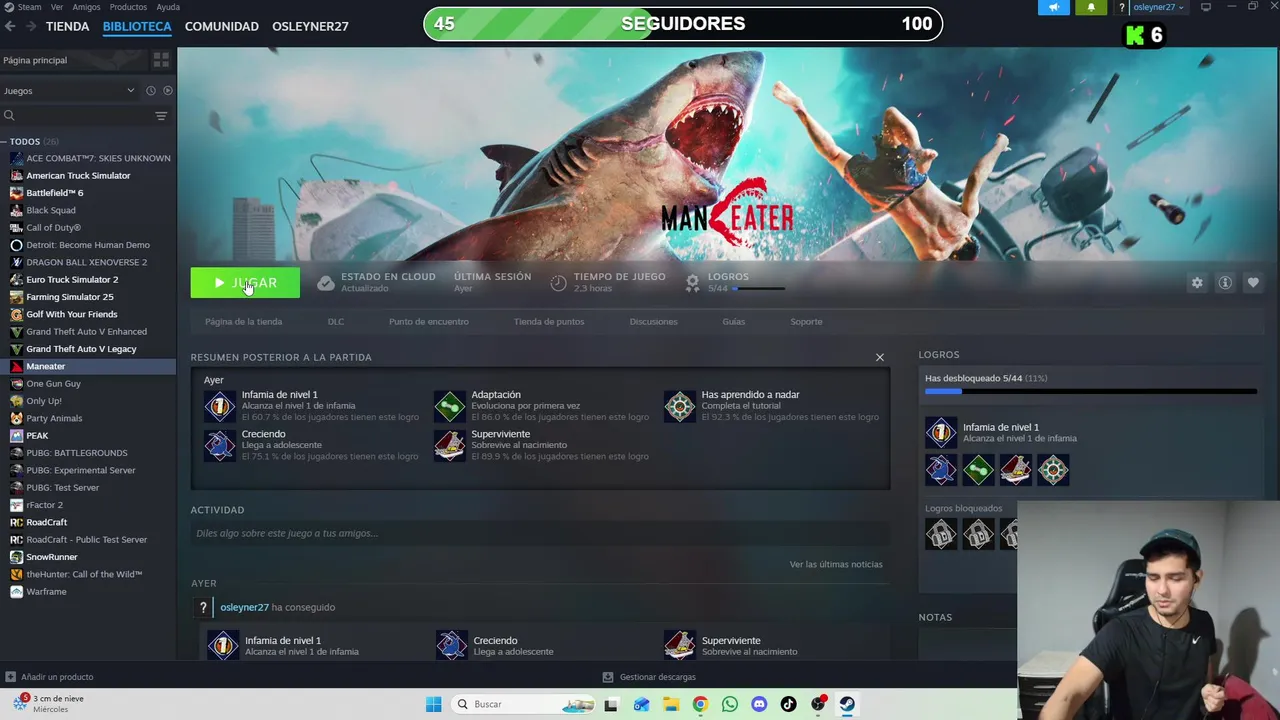Click the play time clock icon

[559, 283]
